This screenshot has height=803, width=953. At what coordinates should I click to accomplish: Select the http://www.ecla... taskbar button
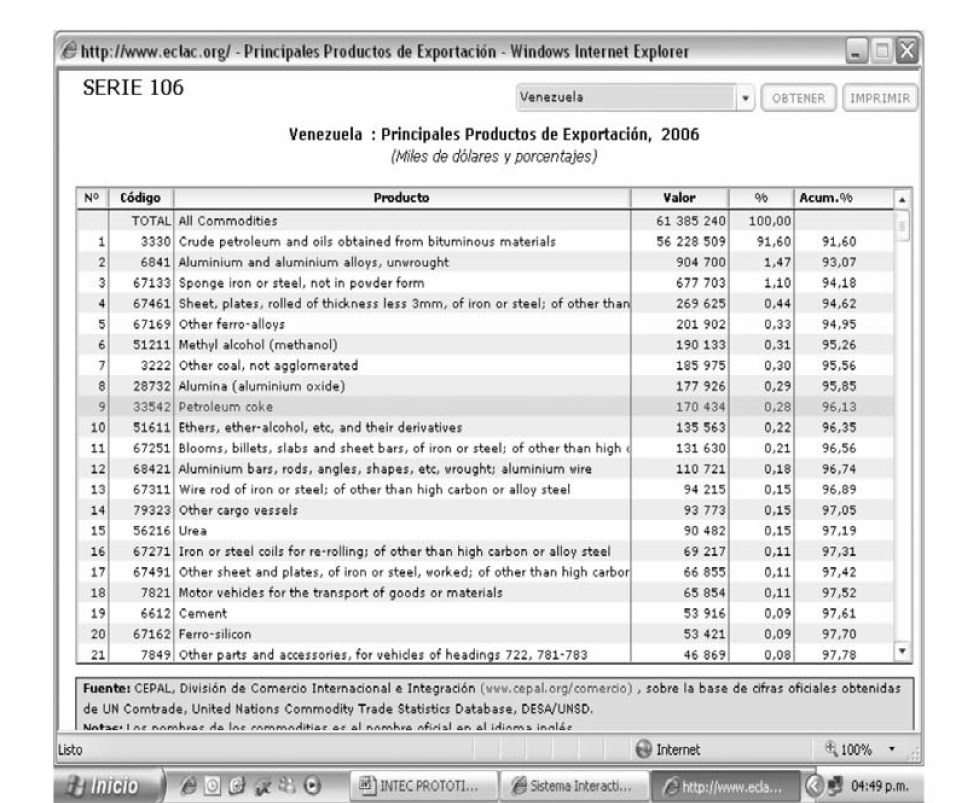coord(726,786)
